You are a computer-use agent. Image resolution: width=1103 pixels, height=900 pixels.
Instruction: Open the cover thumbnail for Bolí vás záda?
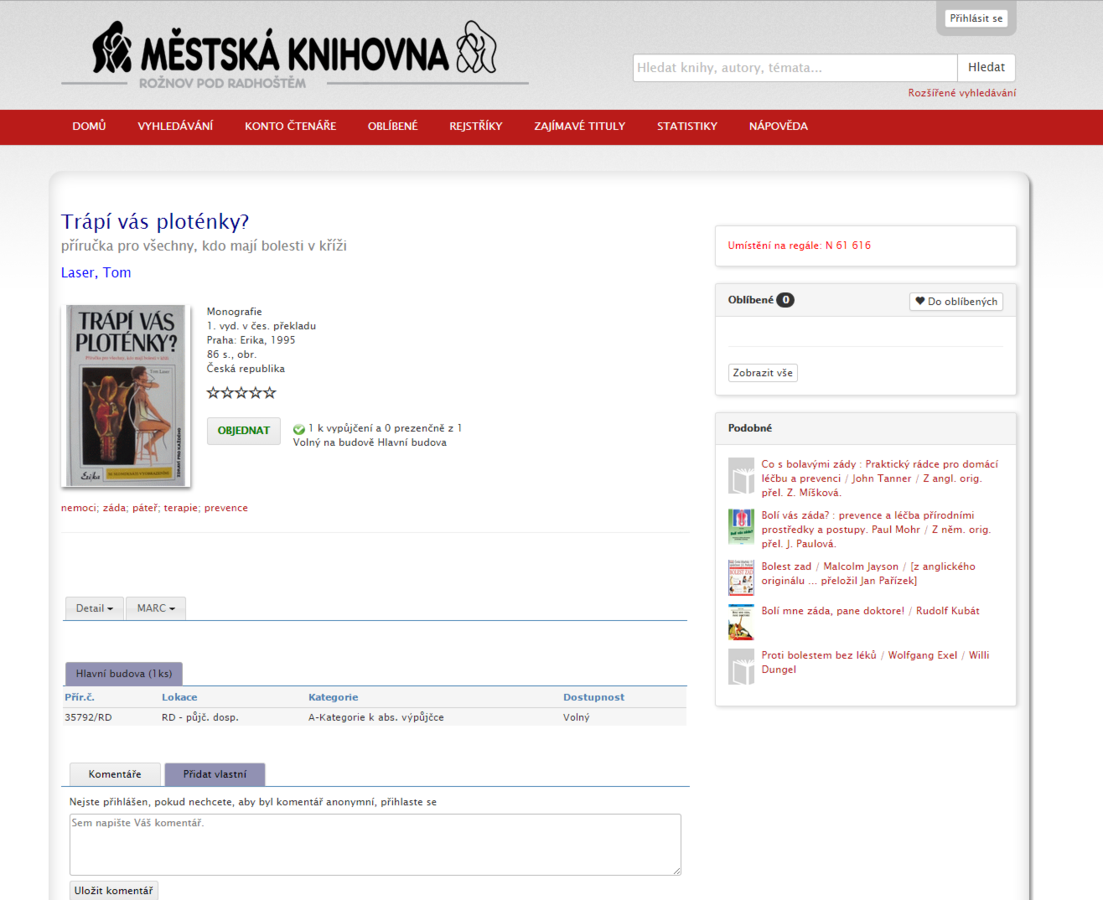(741, 527)
